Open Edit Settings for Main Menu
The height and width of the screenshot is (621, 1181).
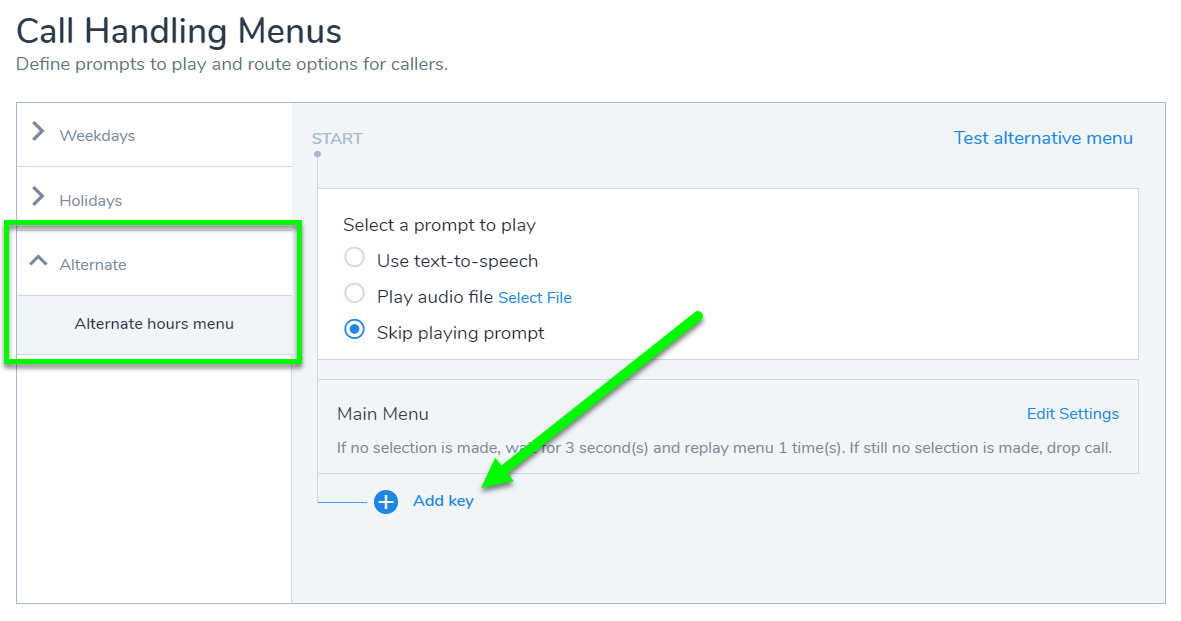(x=1072, y=414)
